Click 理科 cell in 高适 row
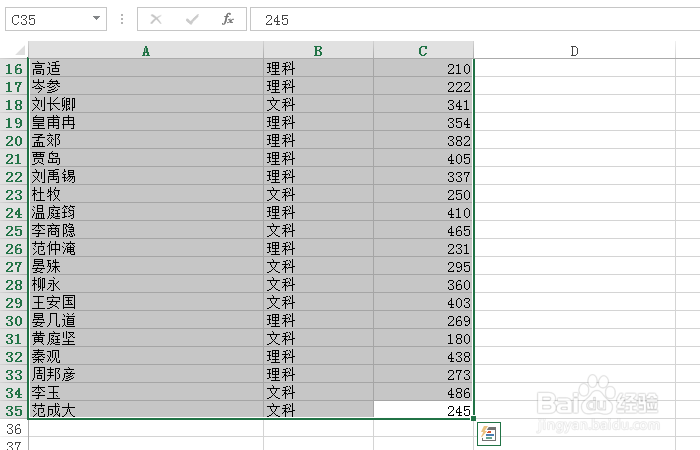This screenshot has width=700, height=450. [318, 68]
